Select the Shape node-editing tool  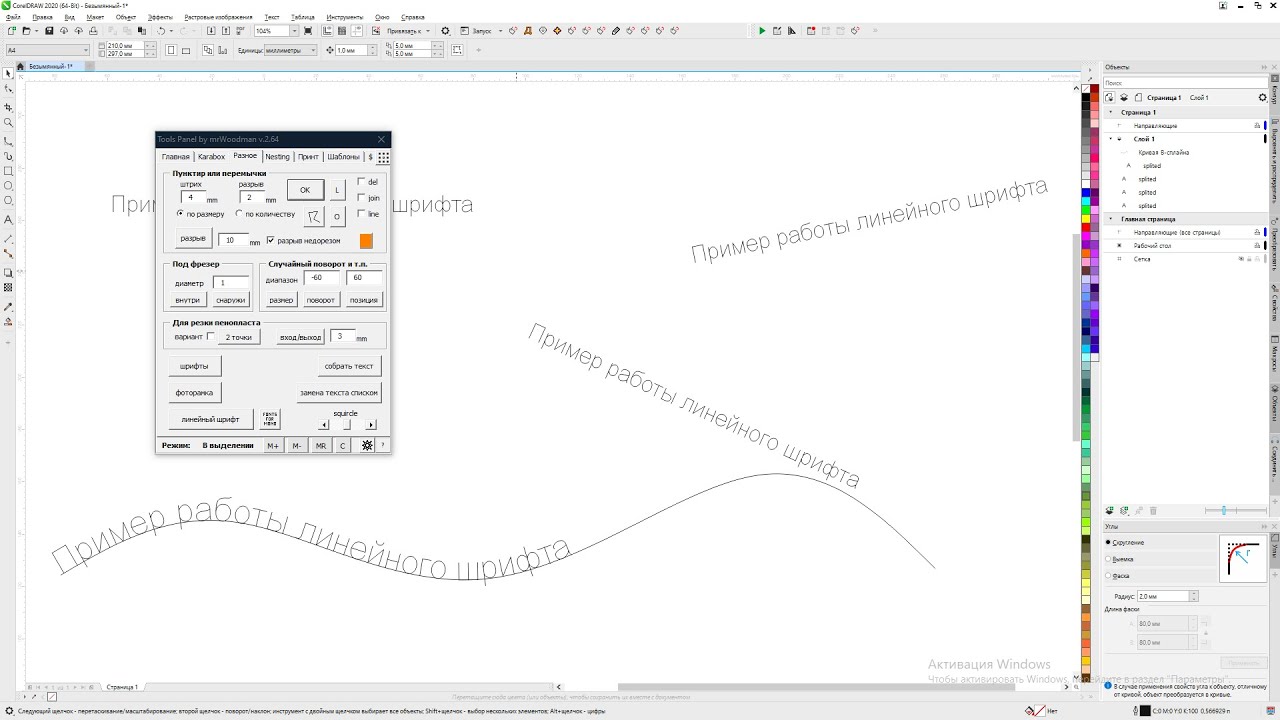tap(8, 90)
